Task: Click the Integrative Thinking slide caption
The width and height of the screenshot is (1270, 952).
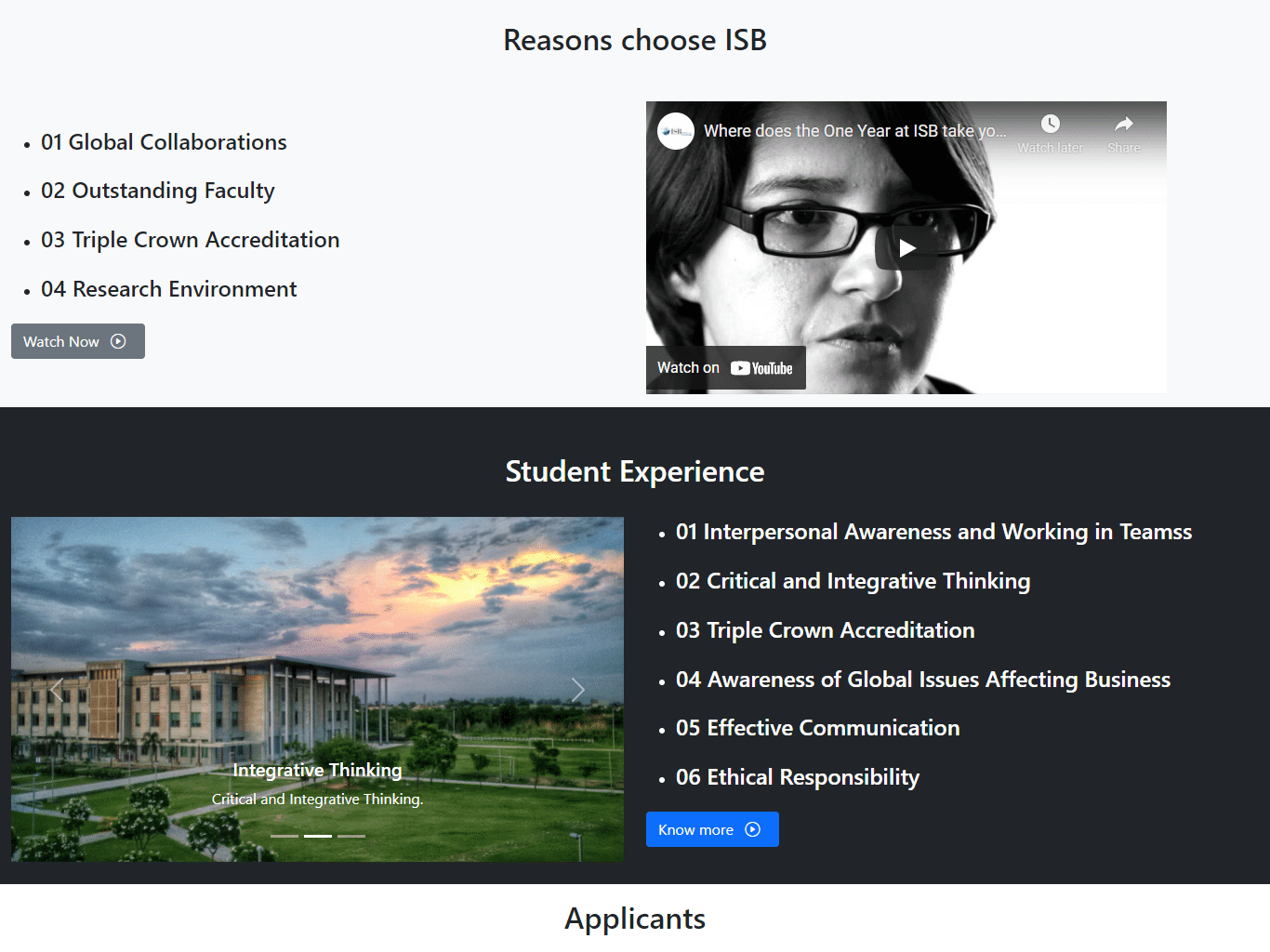Action: click(x=317, y=770)
